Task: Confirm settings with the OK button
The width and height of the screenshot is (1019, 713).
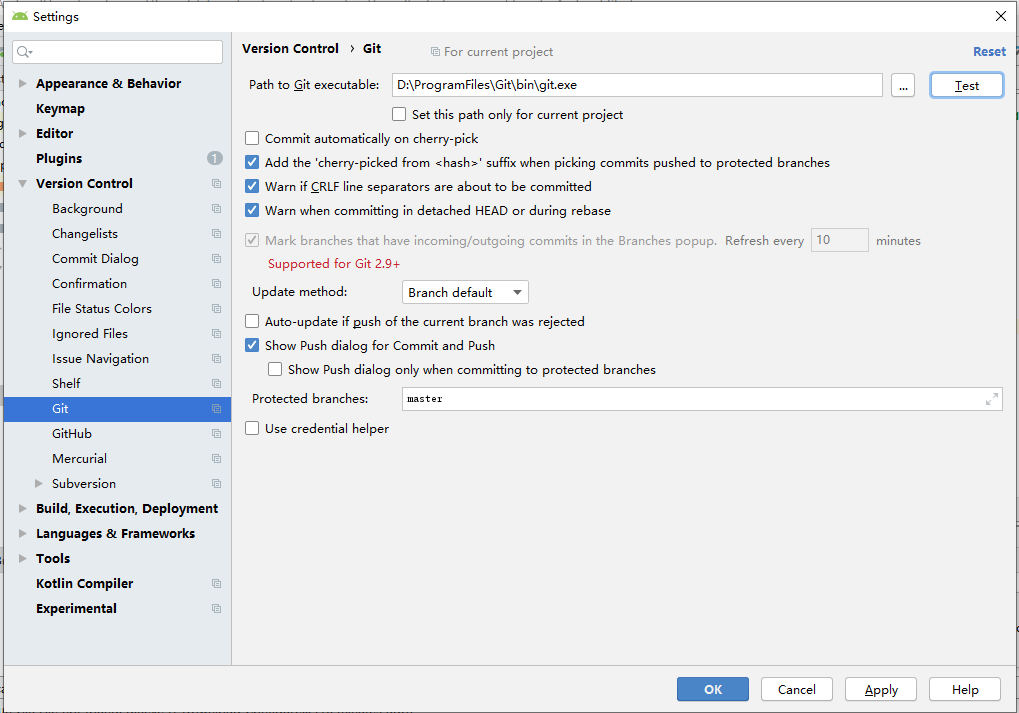Action: click(712, 690)
